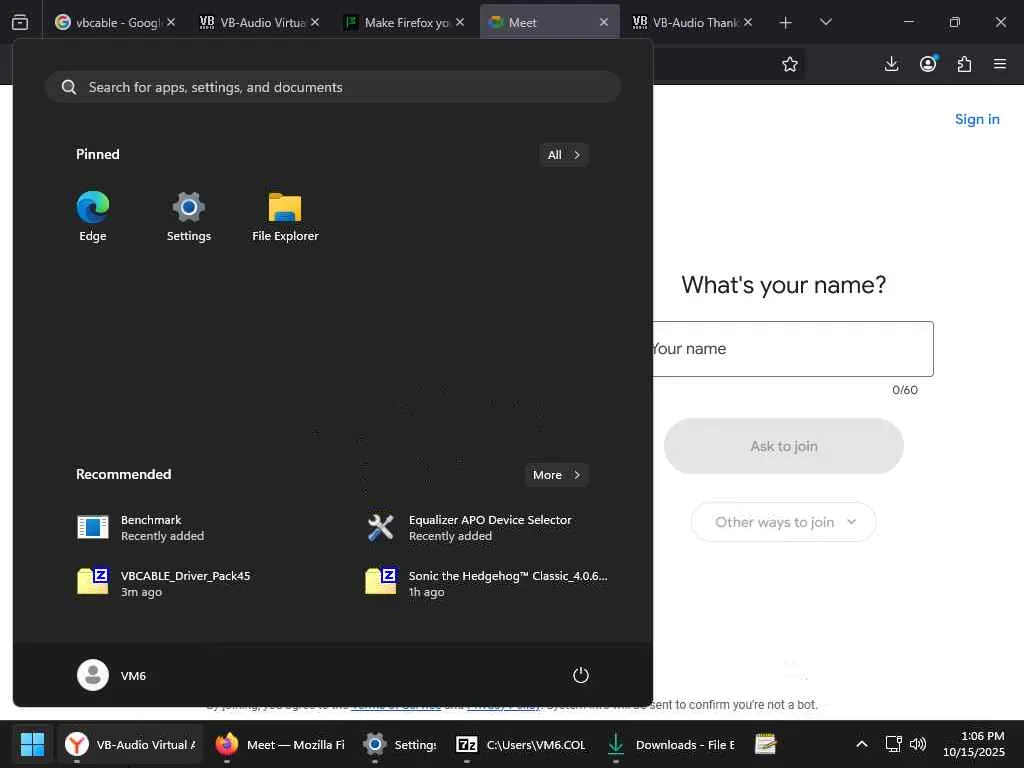The height and width of the screenshot is (768, 1024).
Task: Open the volume tray icon
Action: click(x=918, y=744)
